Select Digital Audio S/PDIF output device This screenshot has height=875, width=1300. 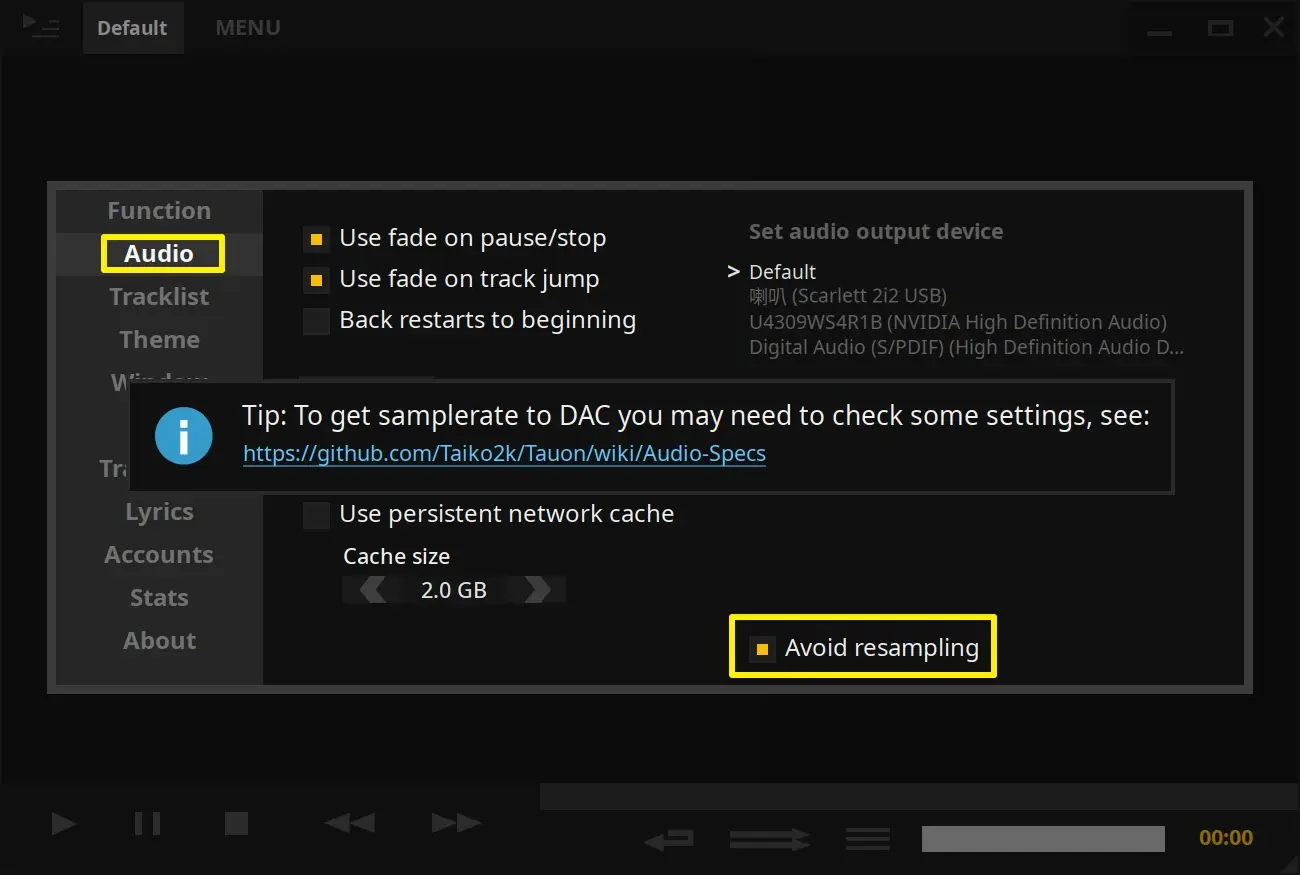966,347
